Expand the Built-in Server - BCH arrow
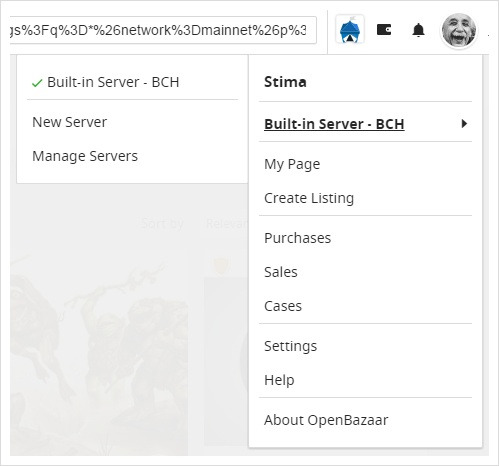Viewport: 499px width, 466px height. pyautogui.click(x=464, y=124)
